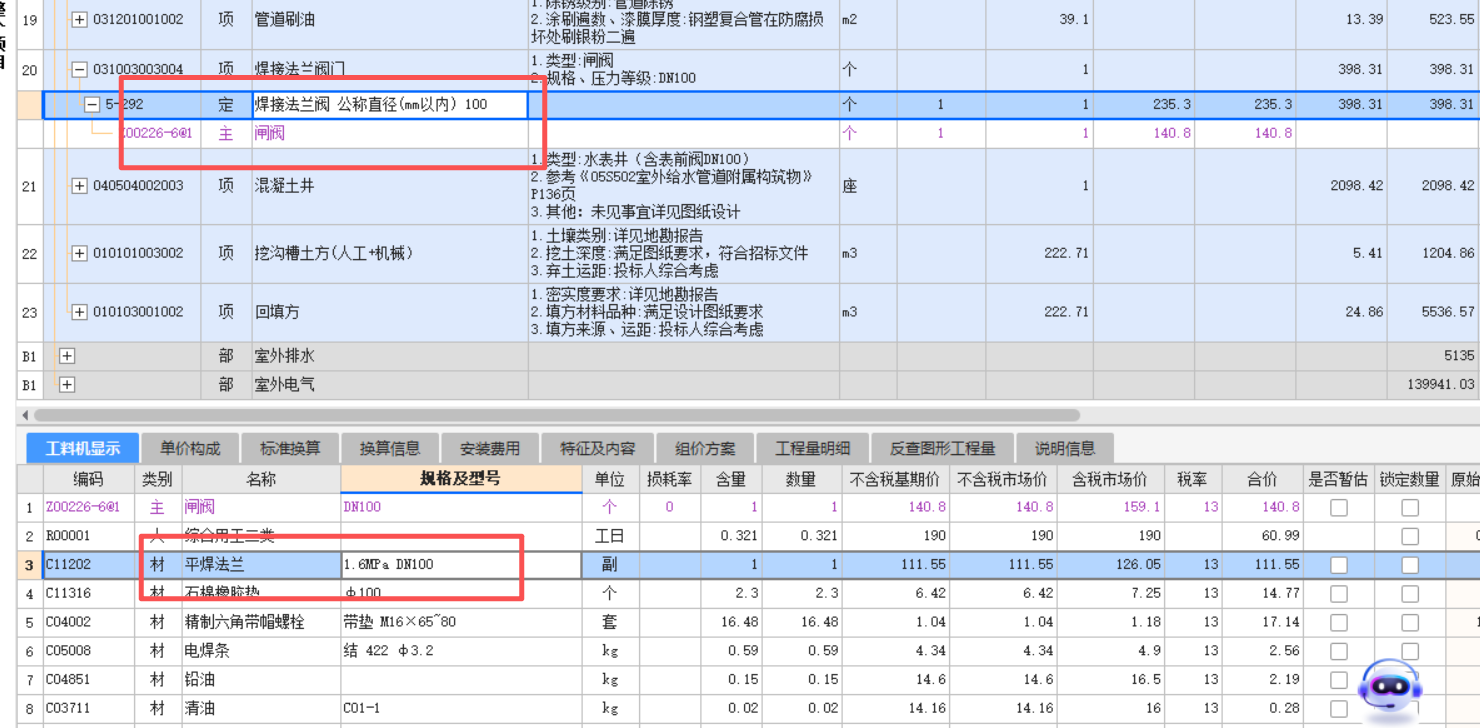Open the 工程量明细 tab
This screenshot has width=1480, height=728.
813,448
